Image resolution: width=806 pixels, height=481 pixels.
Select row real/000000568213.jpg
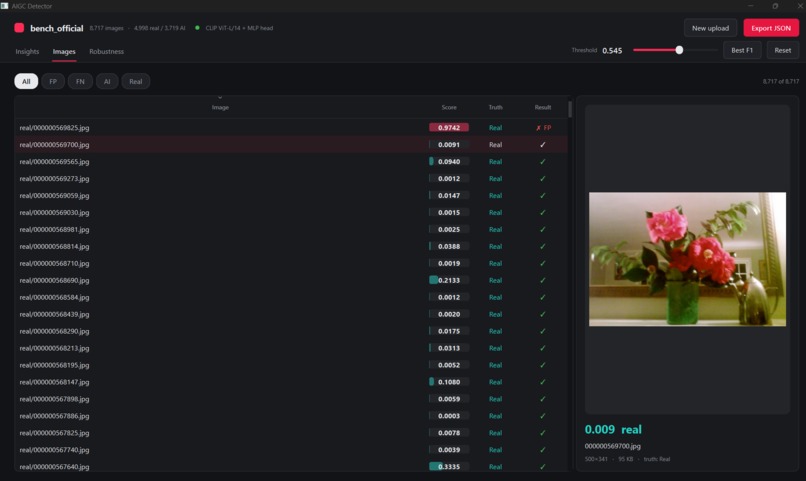[x=291, y=348]
